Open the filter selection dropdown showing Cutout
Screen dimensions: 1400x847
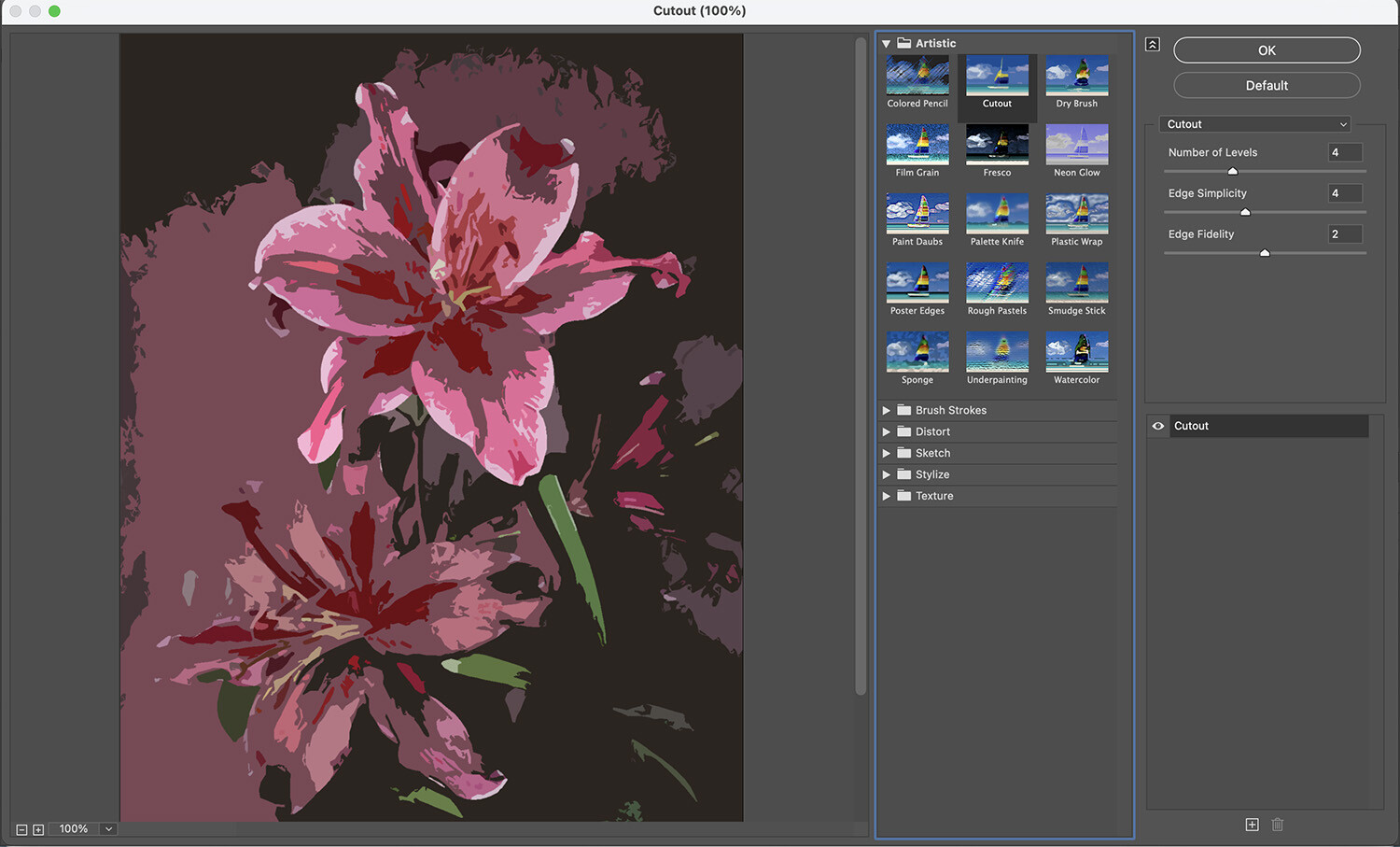click(1254, 123)
